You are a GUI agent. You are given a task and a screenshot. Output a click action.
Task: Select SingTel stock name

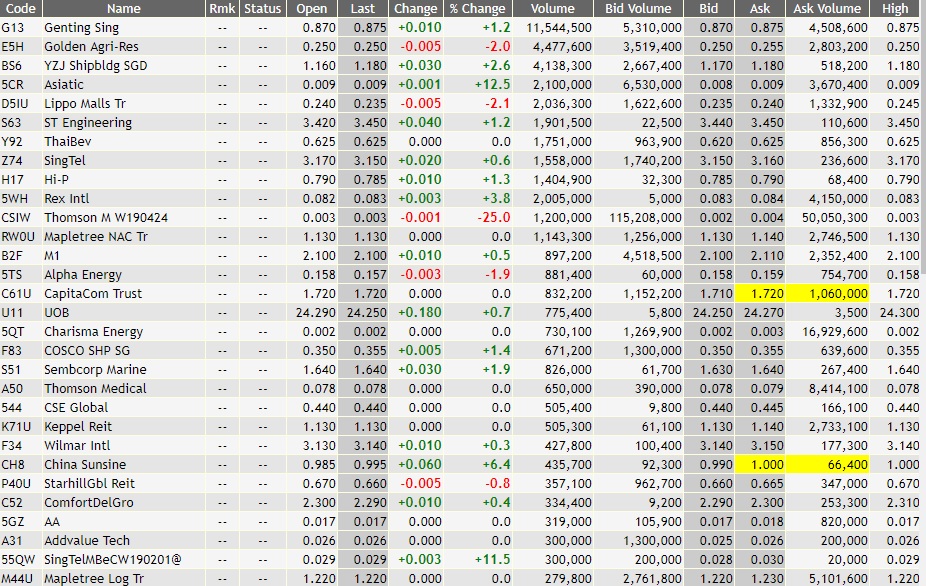click(65, 161)
